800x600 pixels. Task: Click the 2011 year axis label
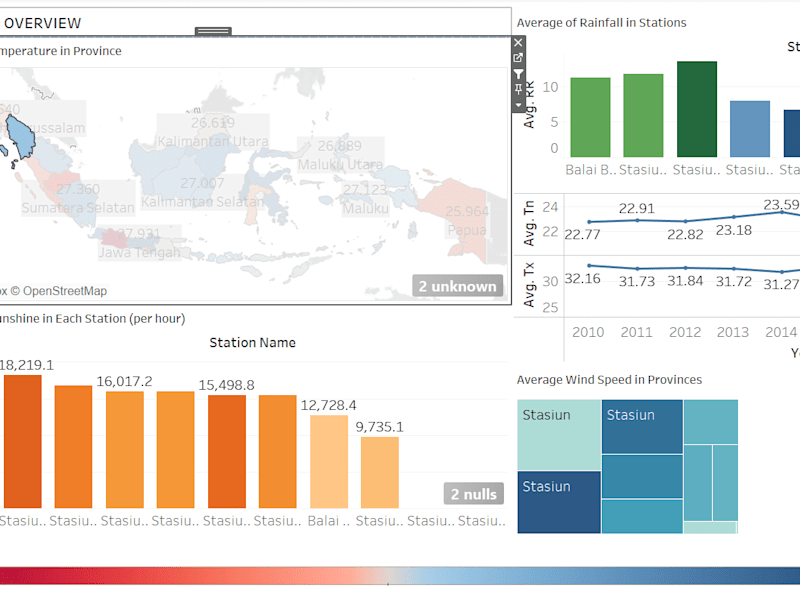coord(637,332)
